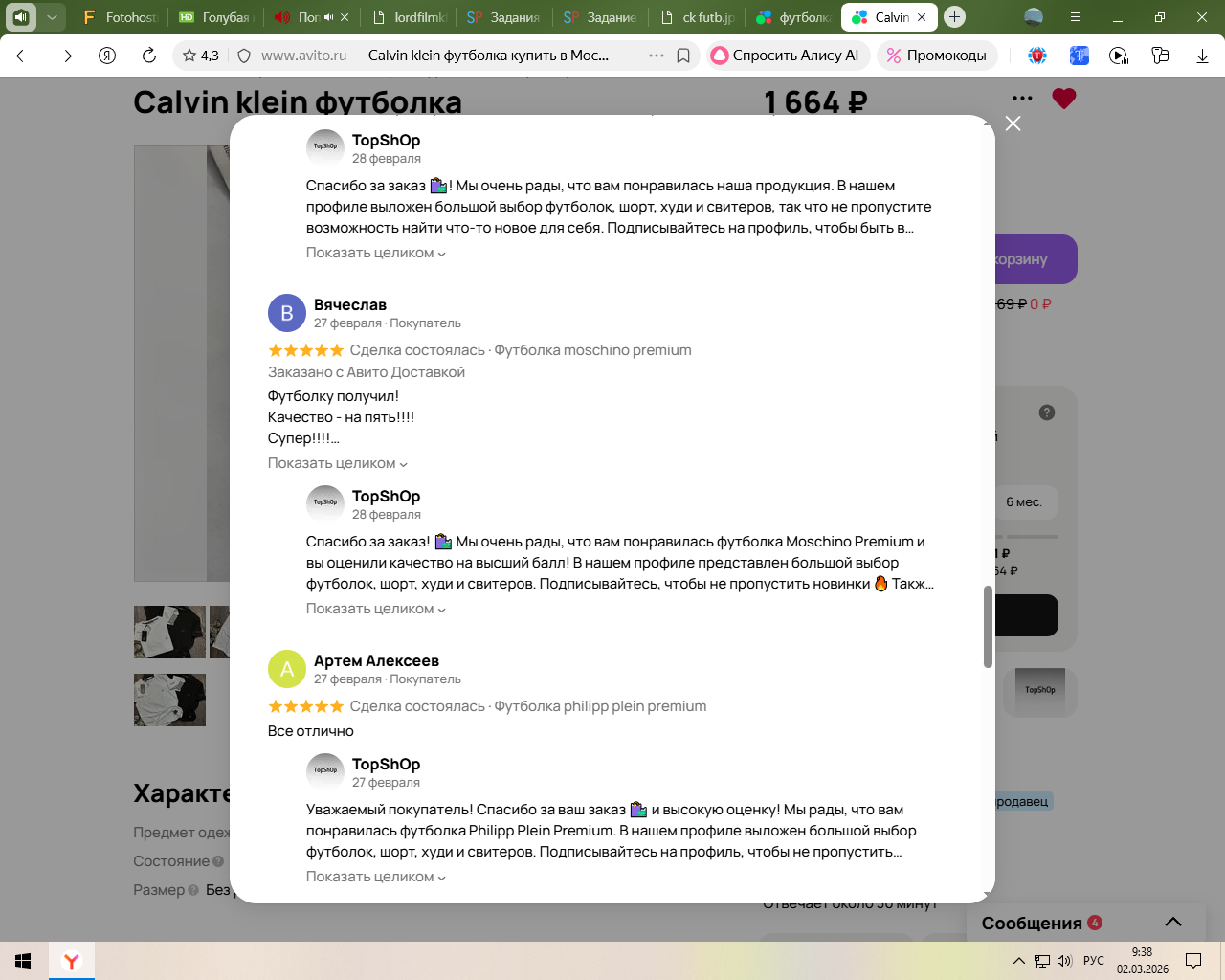Open the browser downloads arrow

tap(1202, 56)
